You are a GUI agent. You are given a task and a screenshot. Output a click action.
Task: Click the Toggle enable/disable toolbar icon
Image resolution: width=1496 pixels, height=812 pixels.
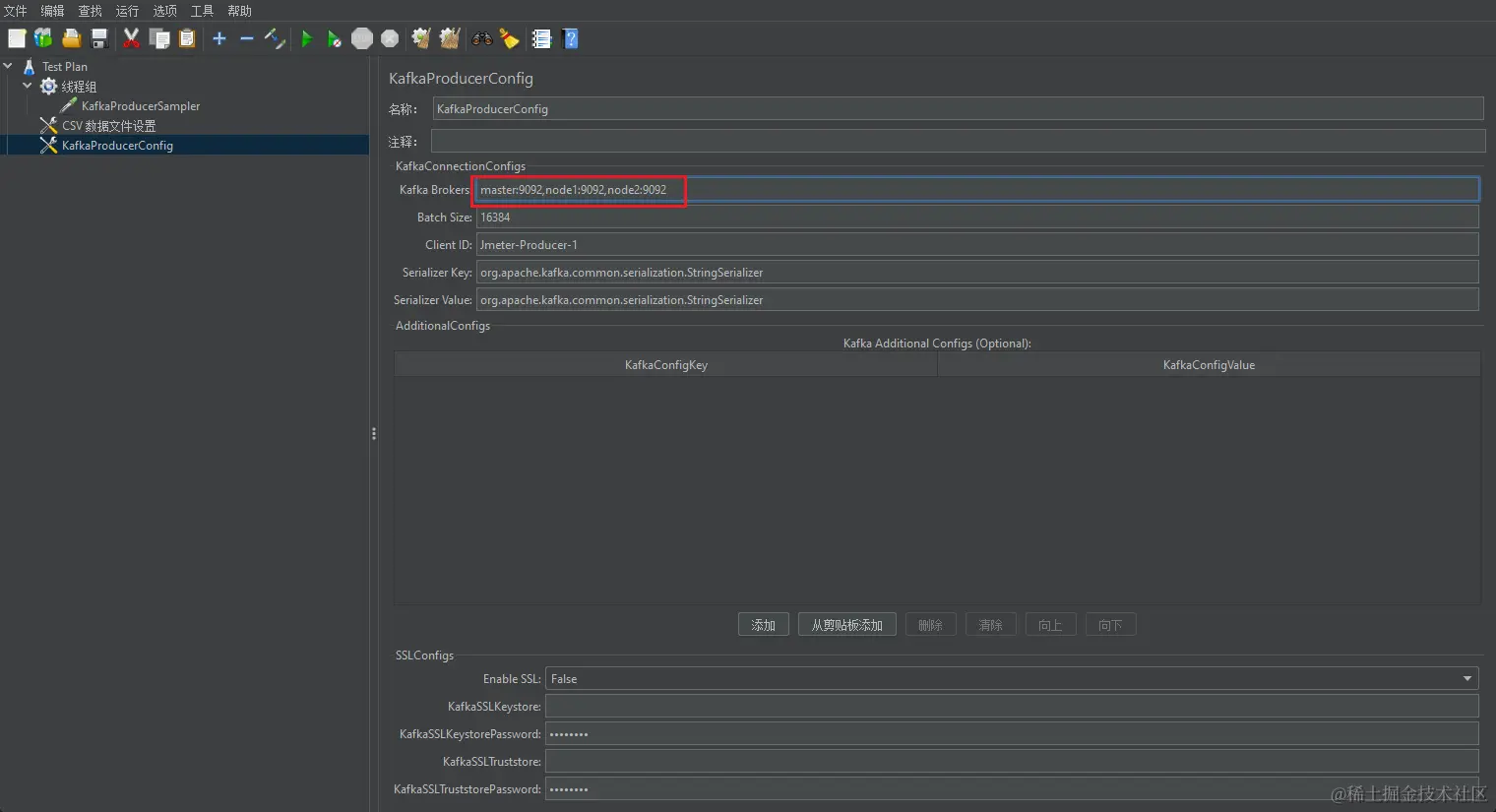click(x=275, y=38)
